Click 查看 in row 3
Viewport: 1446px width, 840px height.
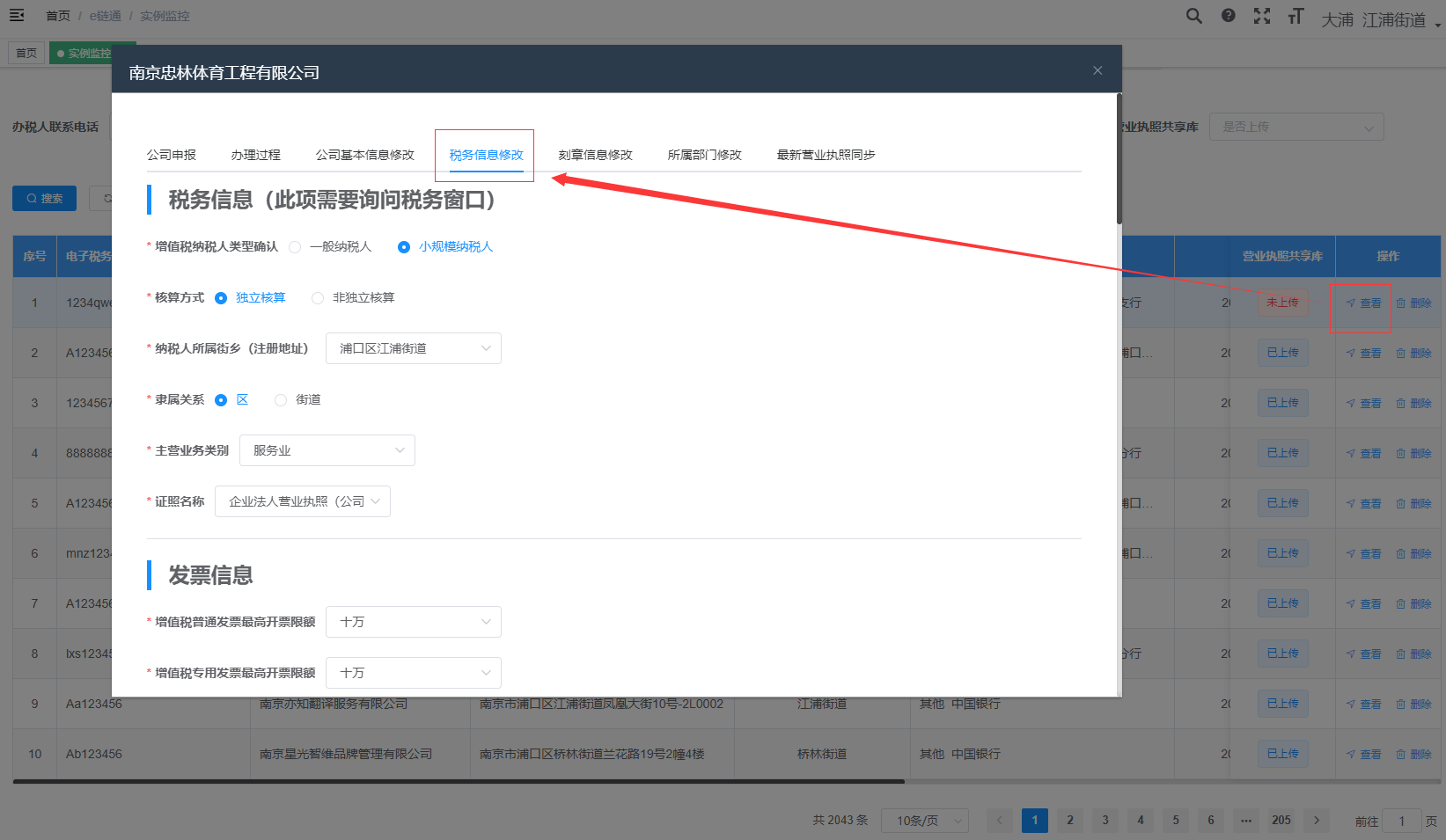(x=1363, y=403)
